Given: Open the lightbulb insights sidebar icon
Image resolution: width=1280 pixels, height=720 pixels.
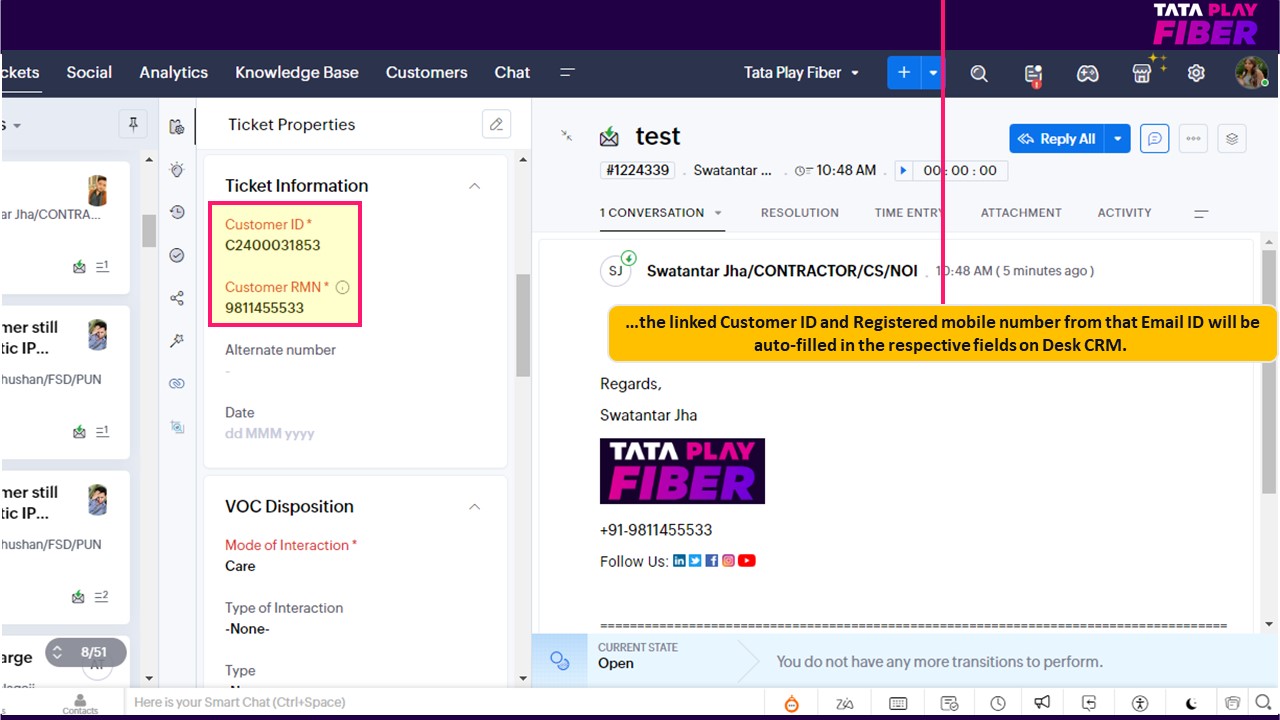Looking at the screenshot, I should (x=177, y=169).
